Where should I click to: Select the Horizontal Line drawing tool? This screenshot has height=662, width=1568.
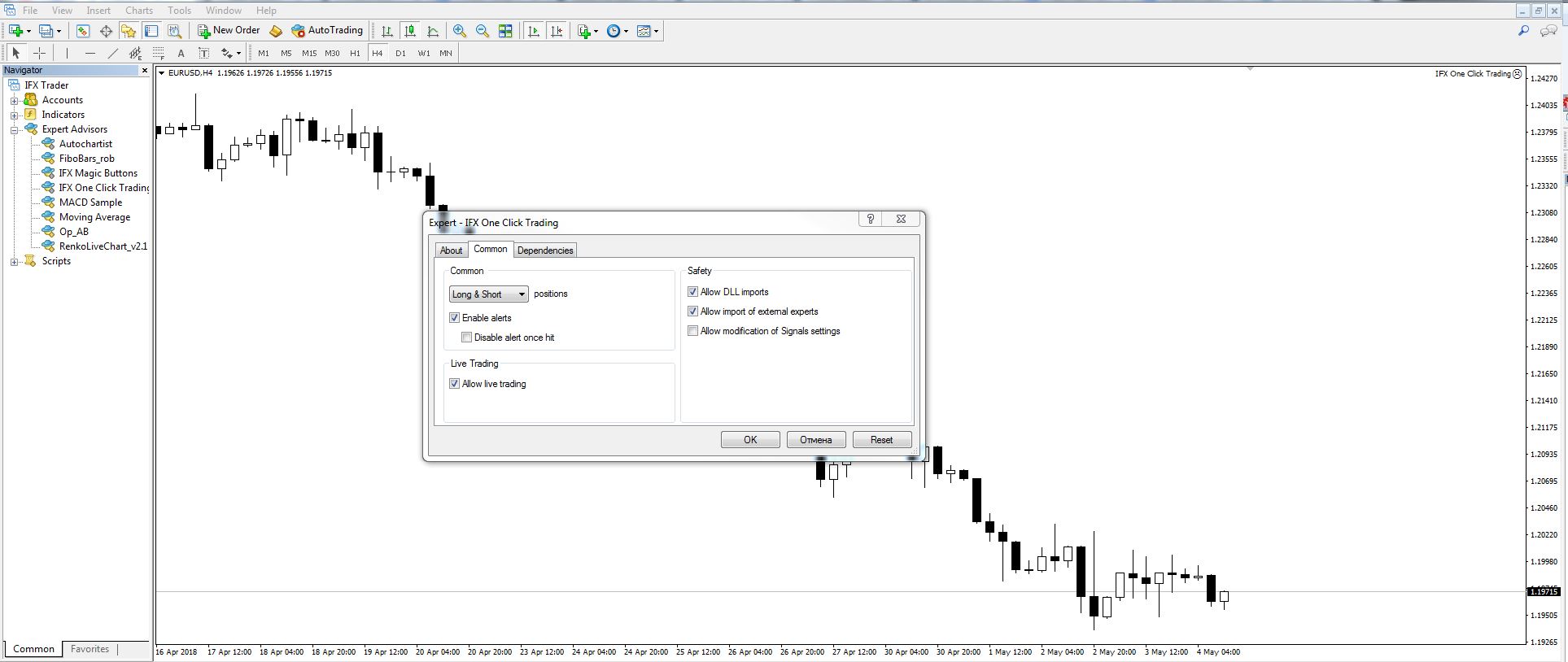[x=90, y=53]
